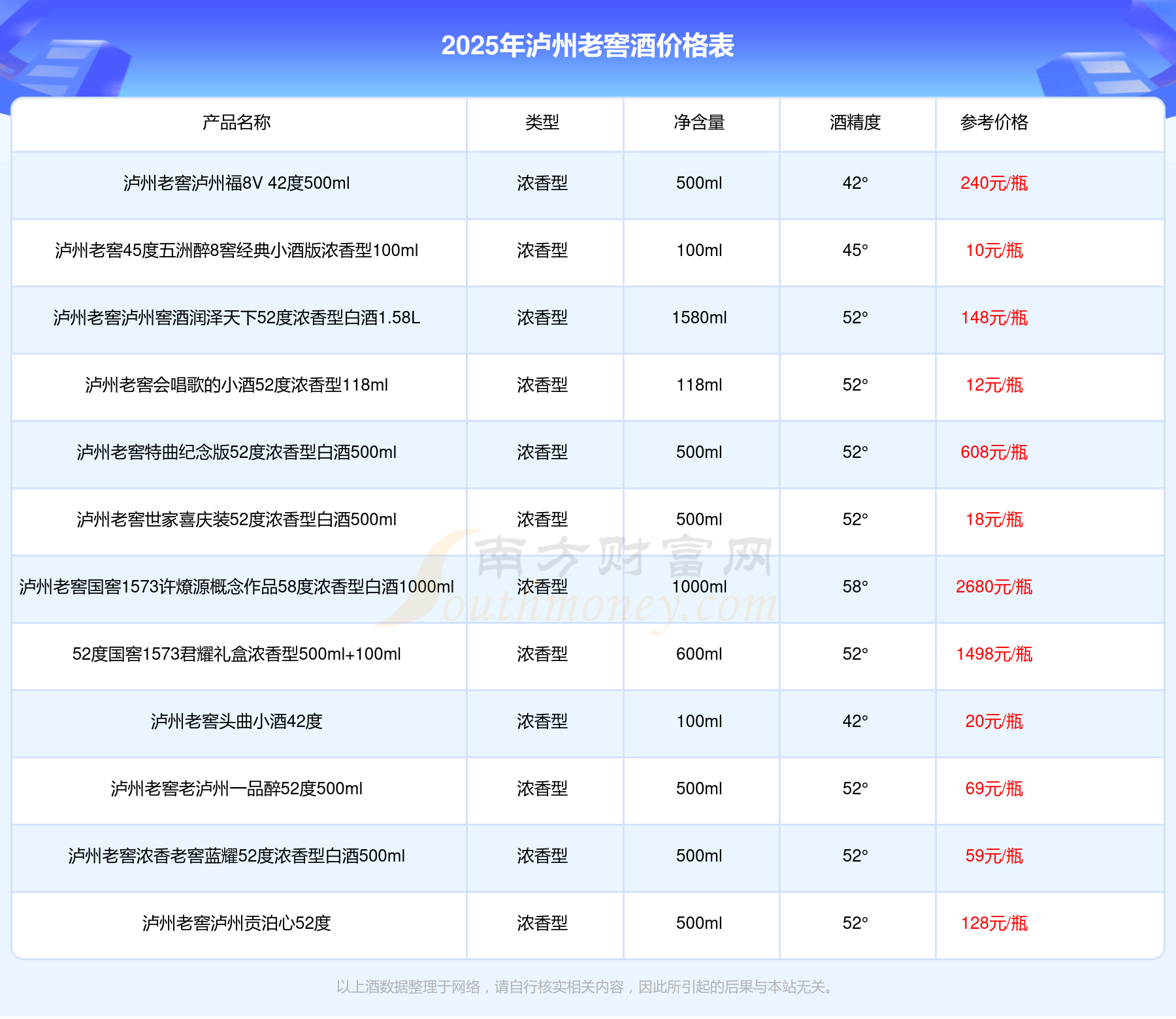Select the "类型" column header
This screenshot has height=1019, width=1176.
(542, 122)
